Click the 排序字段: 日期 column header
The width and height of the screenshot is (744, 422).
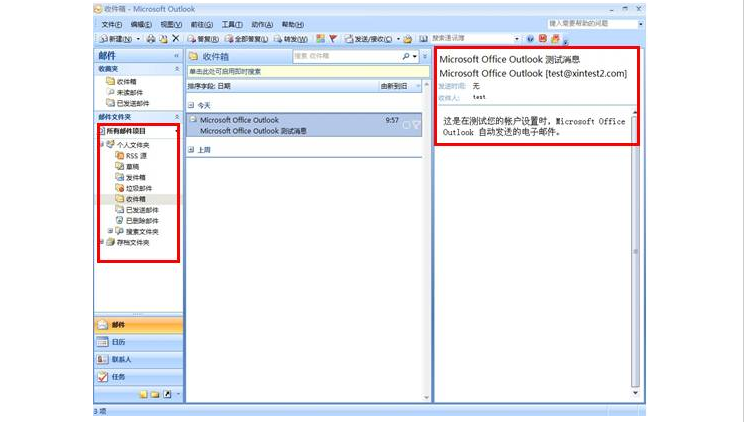pyautogui.click(x=282, y=86)
